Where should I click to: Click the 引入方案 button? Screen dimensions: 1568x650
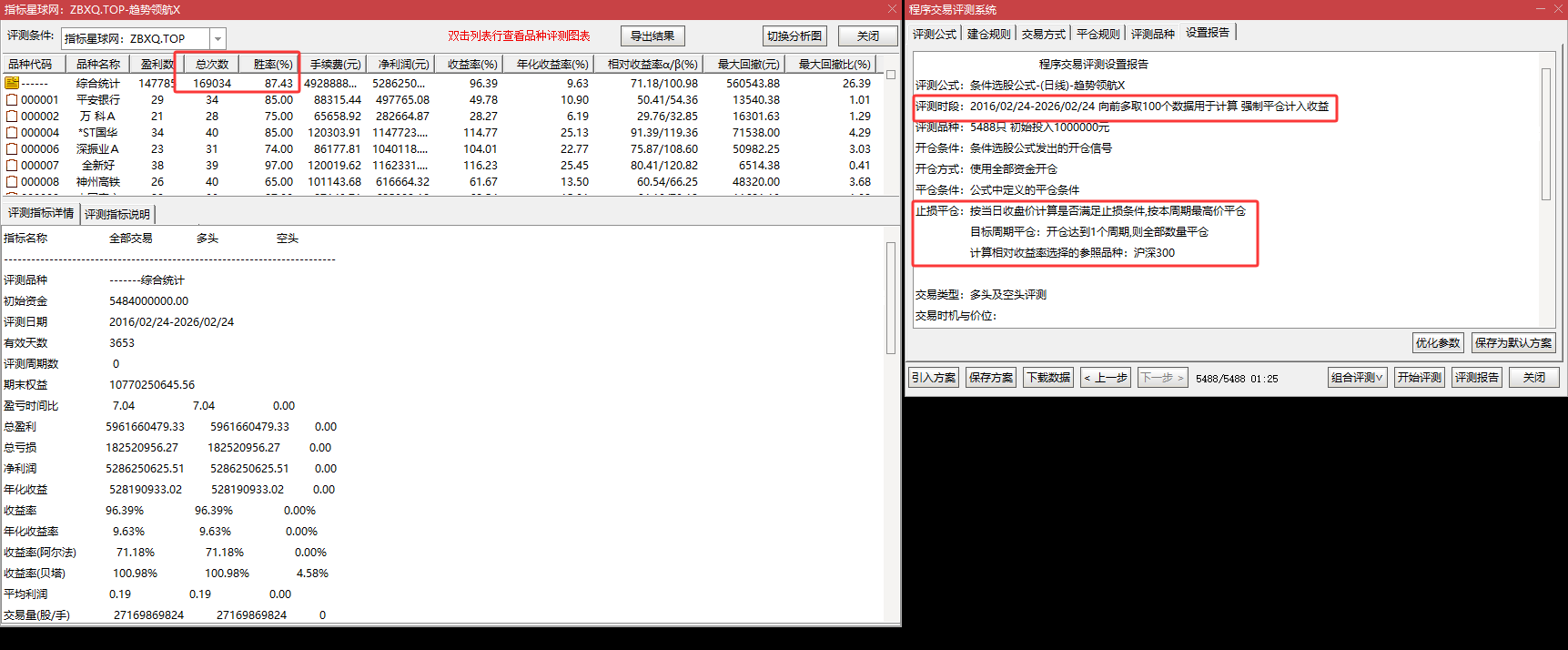click(x=934, y=378)
